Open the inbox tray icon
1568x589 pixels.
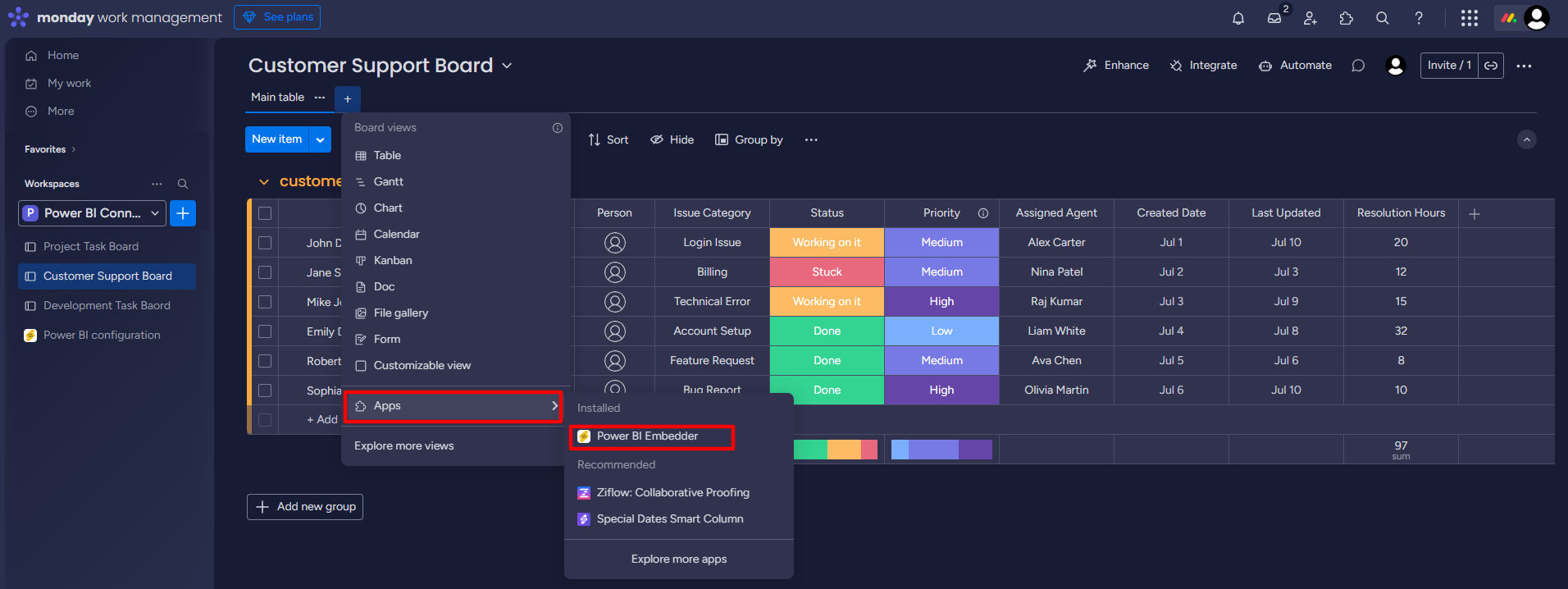click(1274, 18)
